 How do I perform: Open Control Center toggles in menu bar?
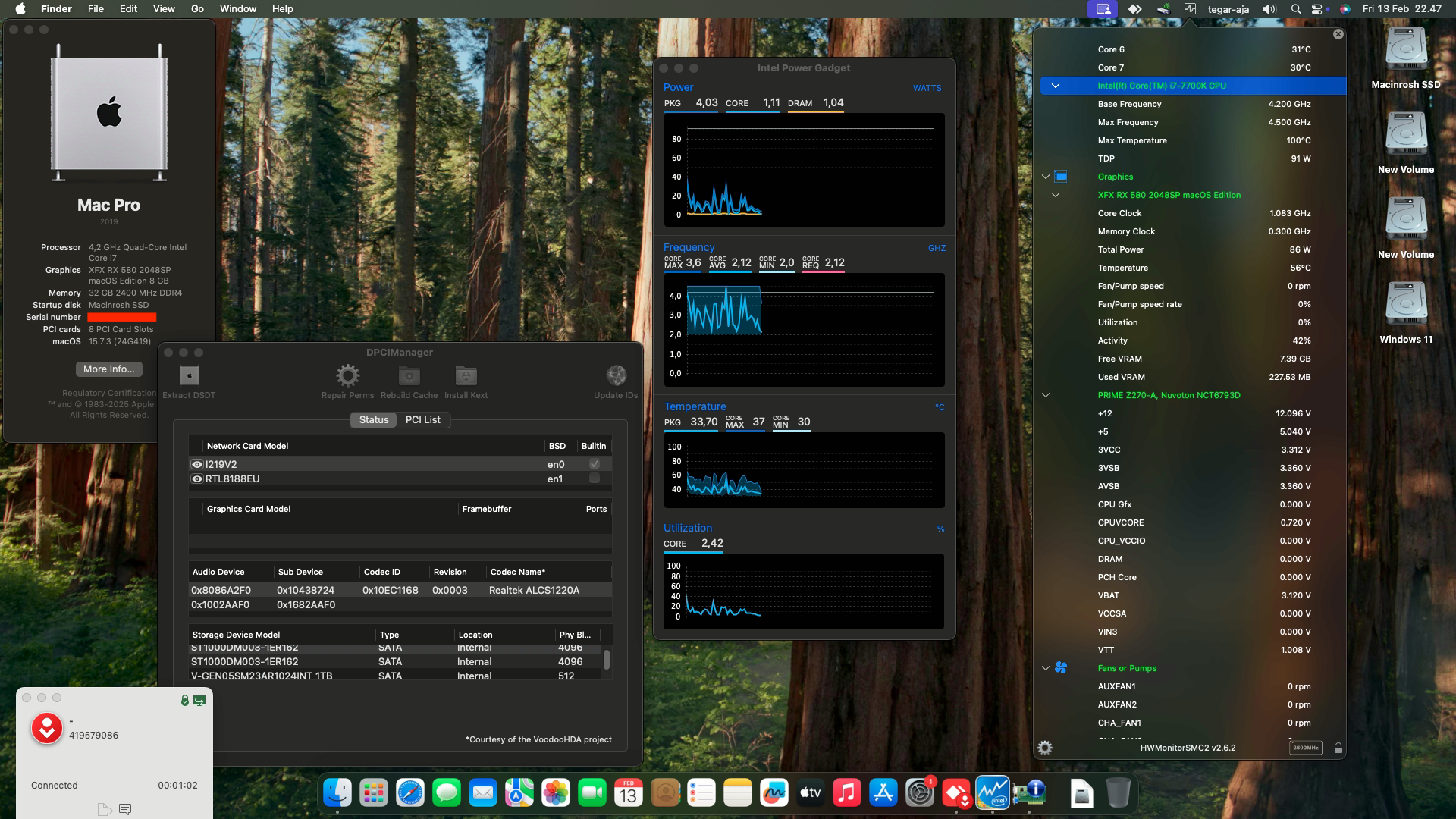click(1318, 9)
